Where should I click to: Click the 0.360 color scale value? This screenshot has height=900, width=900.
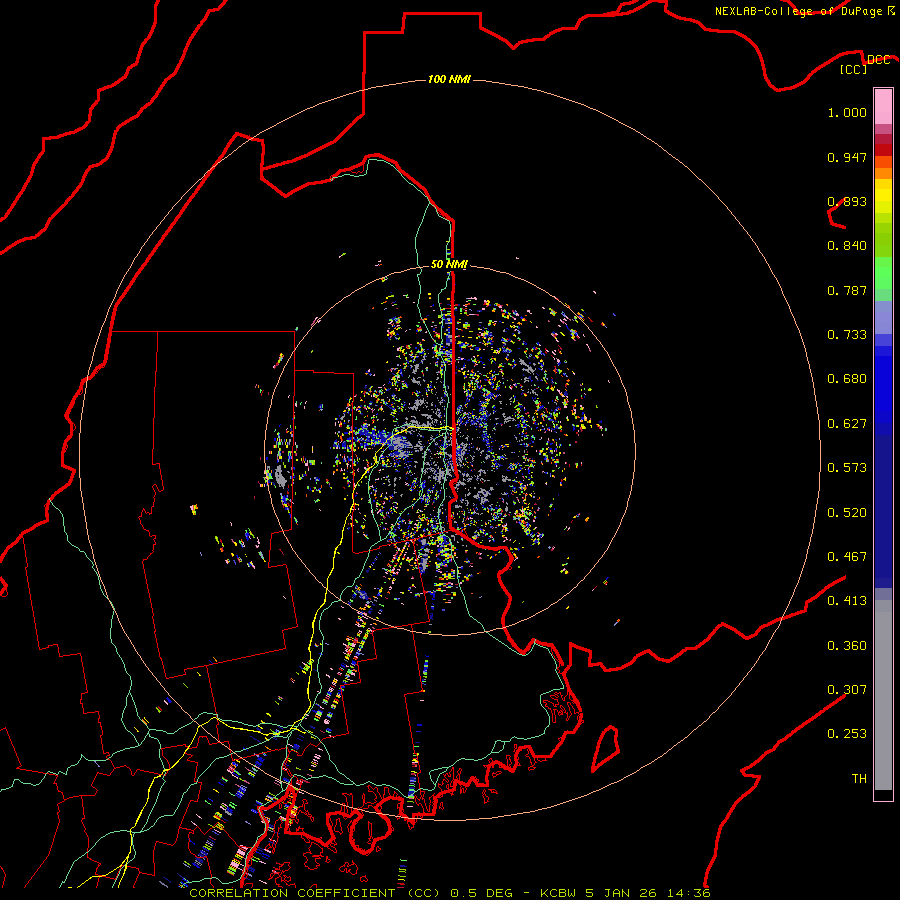[847, 646]
